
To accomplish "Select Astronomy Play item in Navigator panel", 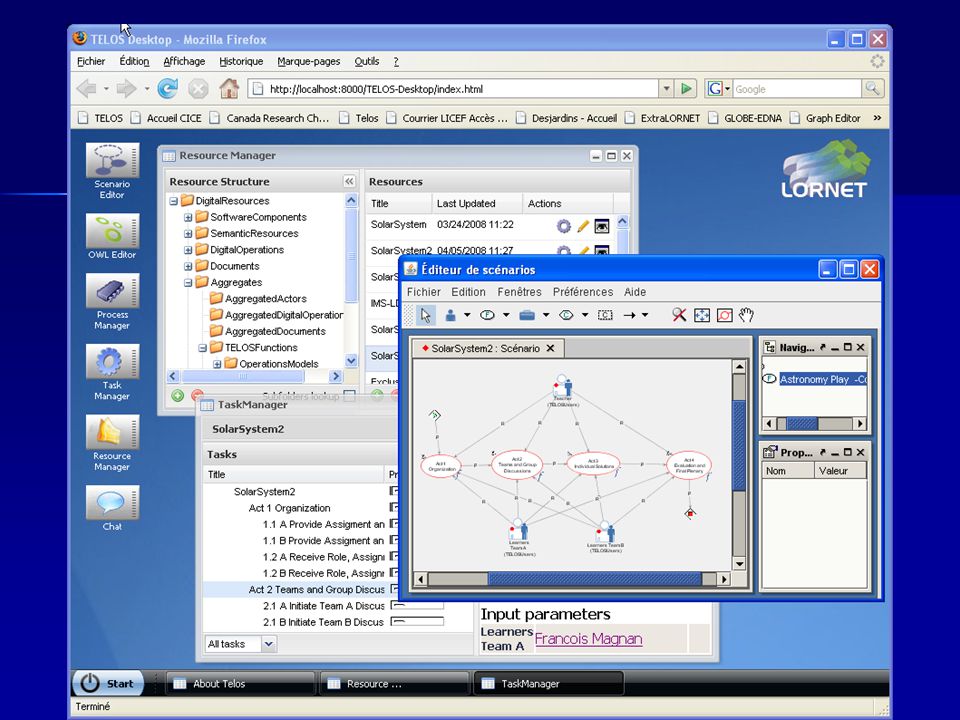I will point(822,379).
